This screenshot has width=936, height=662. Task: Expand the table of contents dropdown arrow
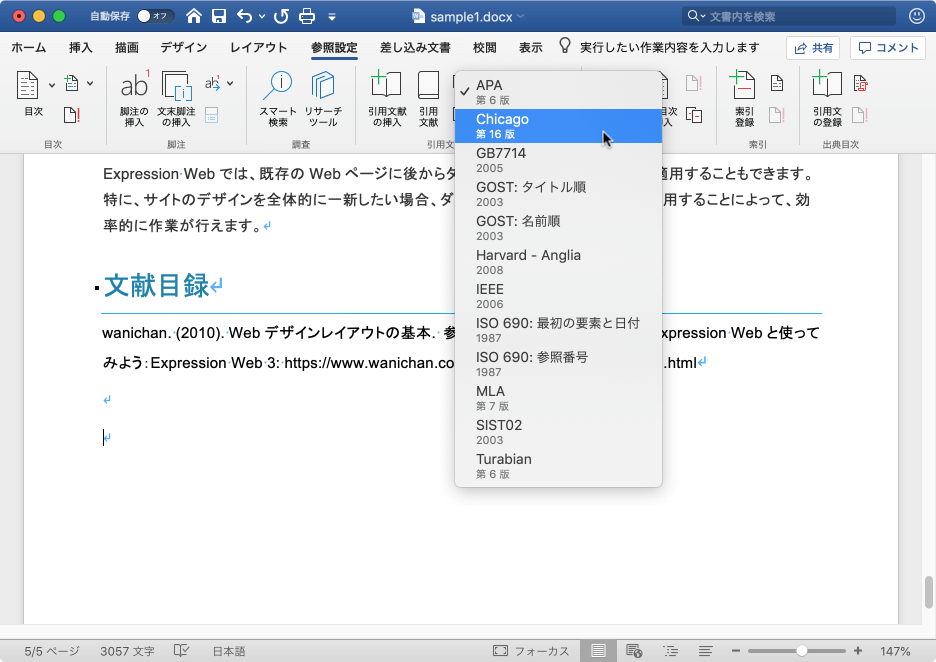click(x=52, y=85)
